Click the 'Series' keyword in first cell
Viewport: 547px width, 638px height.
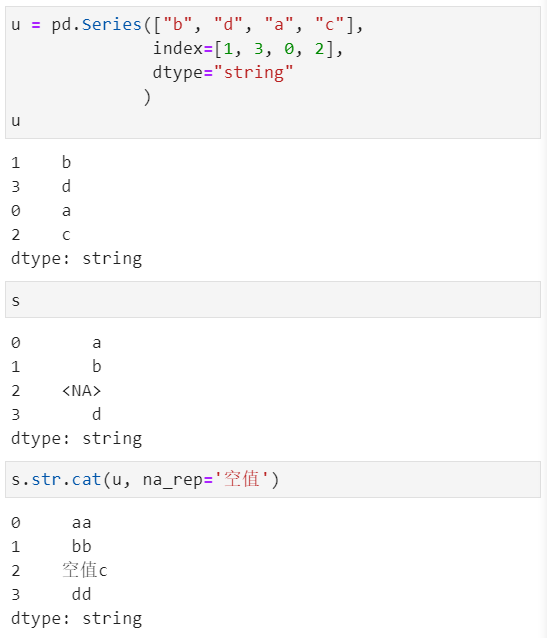point(112,25)
